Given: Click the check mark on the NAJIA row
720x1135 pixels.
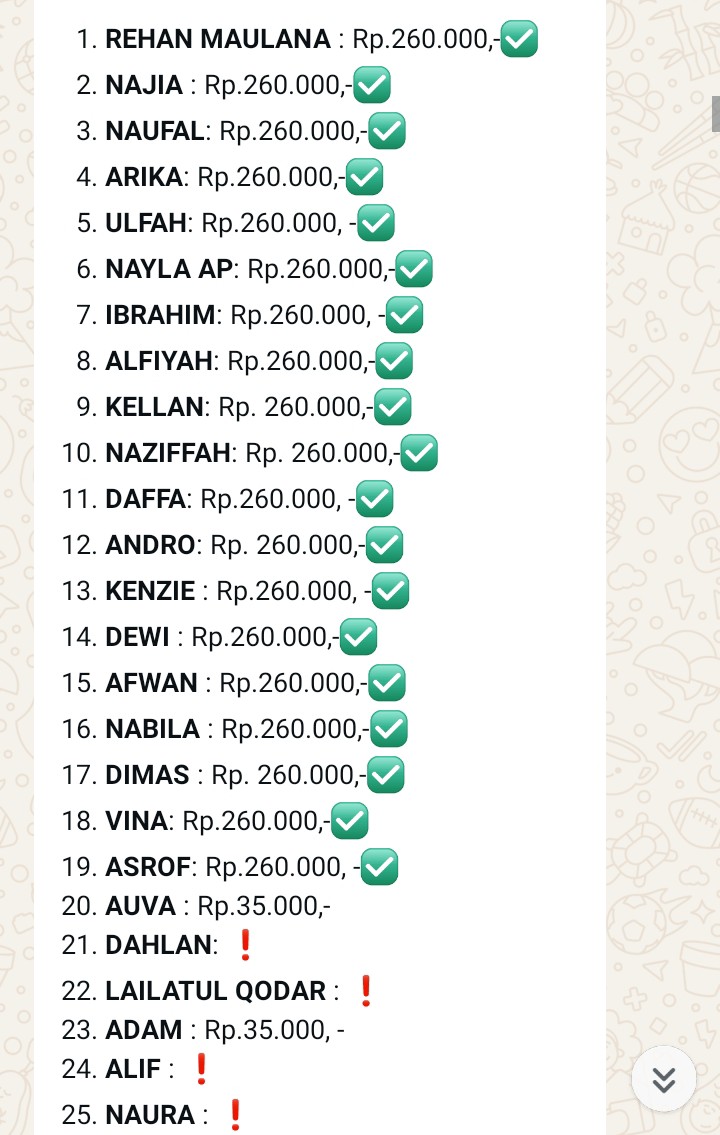Looking at the screenshot, I should click(x=372, y=85).
